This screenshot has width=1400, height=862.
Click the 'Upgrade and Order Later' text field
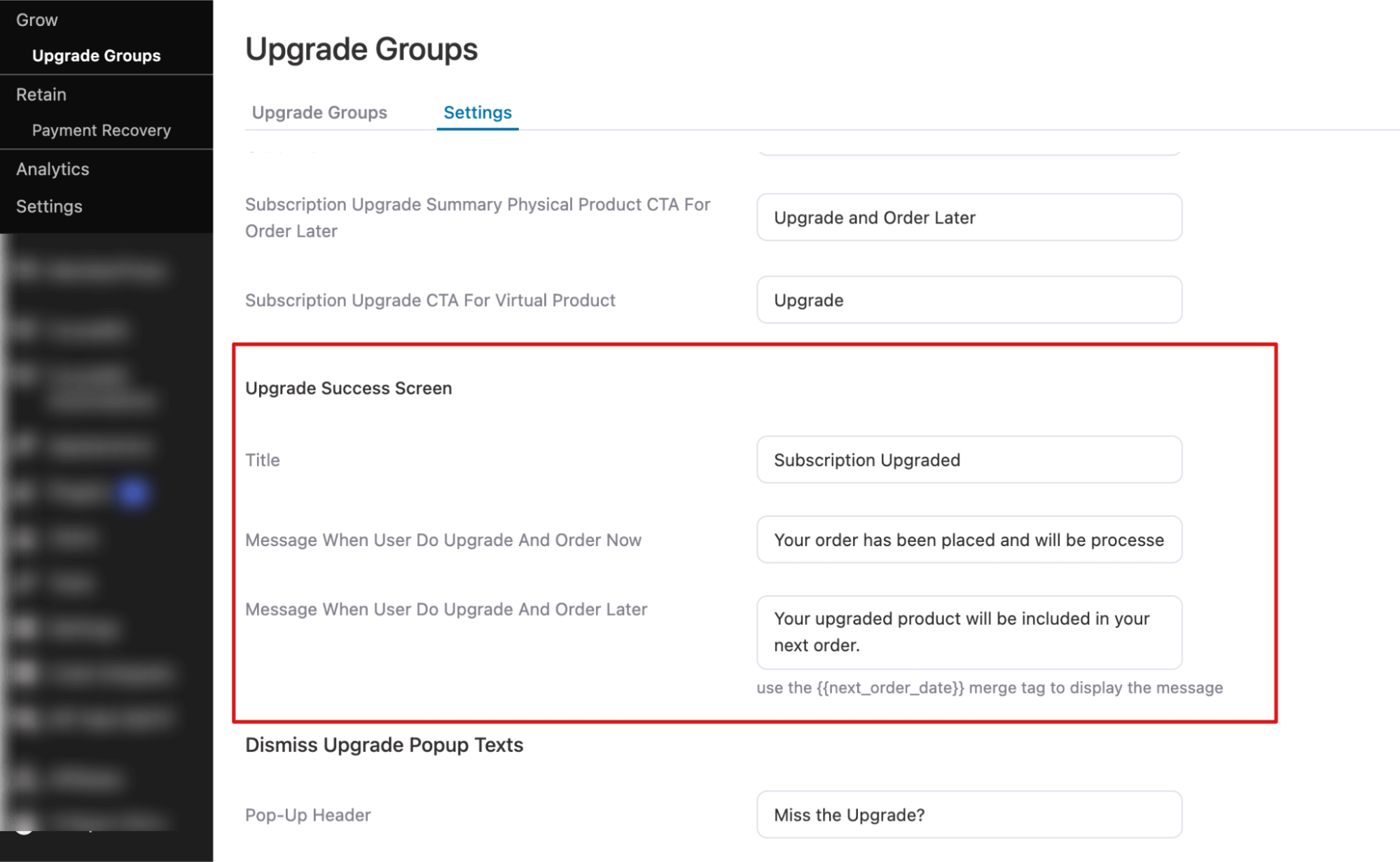click(969, 218)
